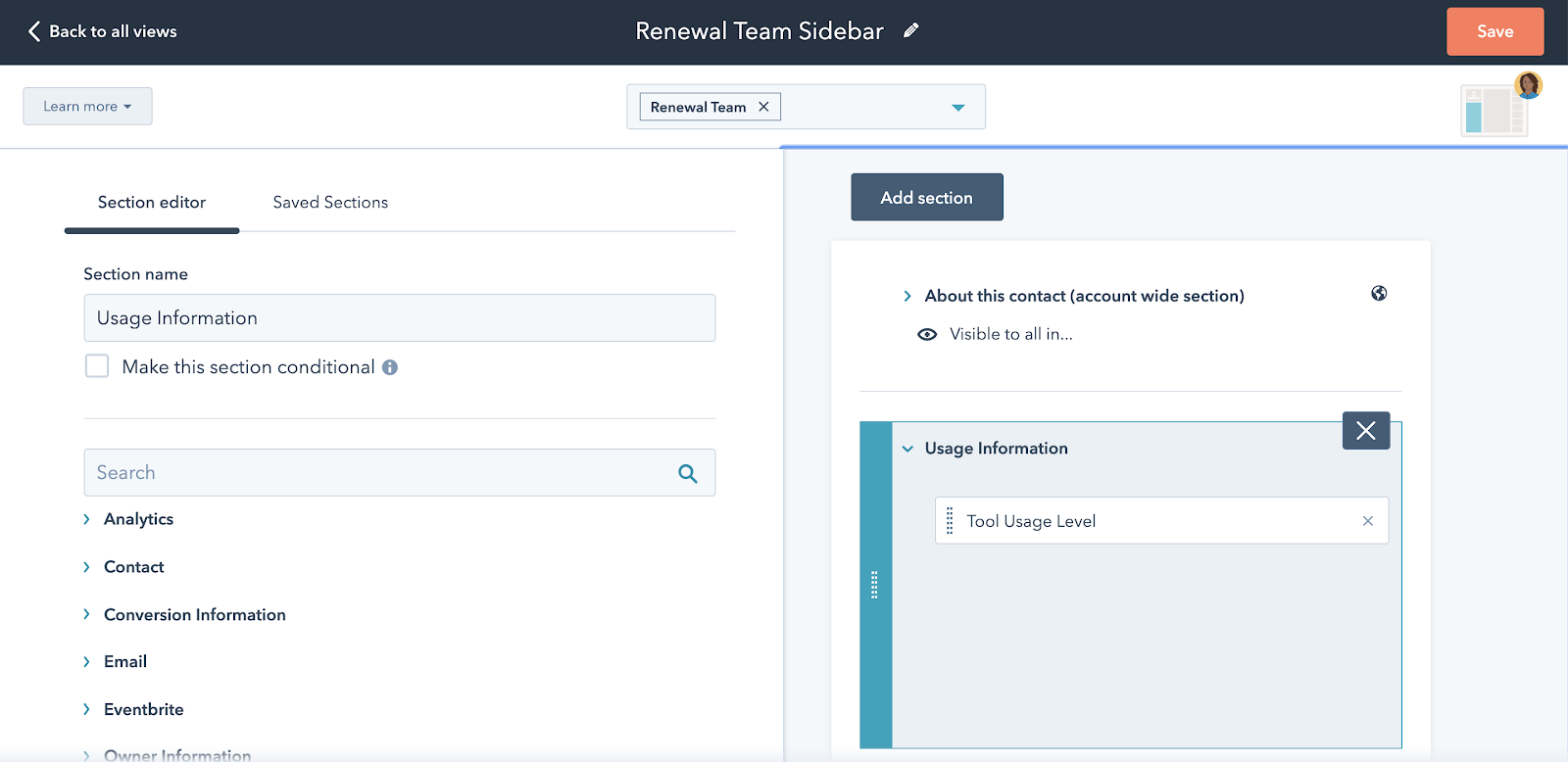Click the globe icon on About this contact
Image resolution: width=1568 pixels, height=762 pixels.
point(1379,294)
